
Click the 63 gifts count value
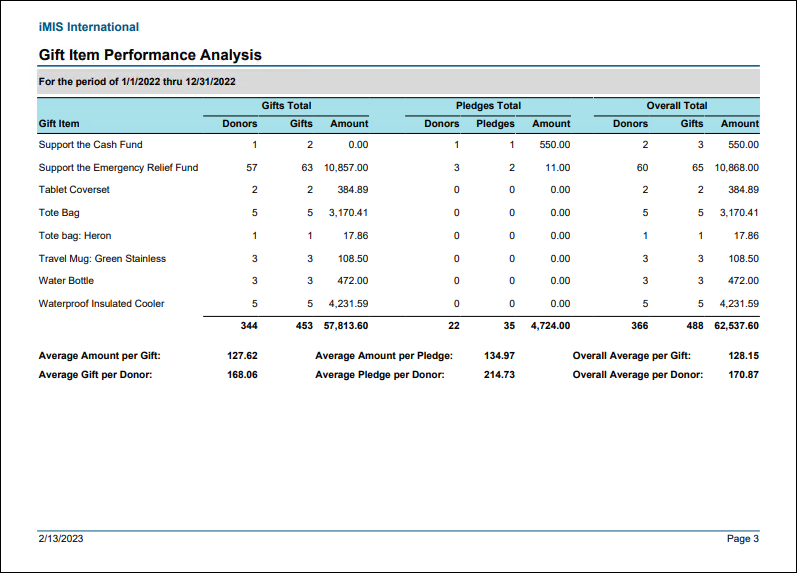click(307, 168)
